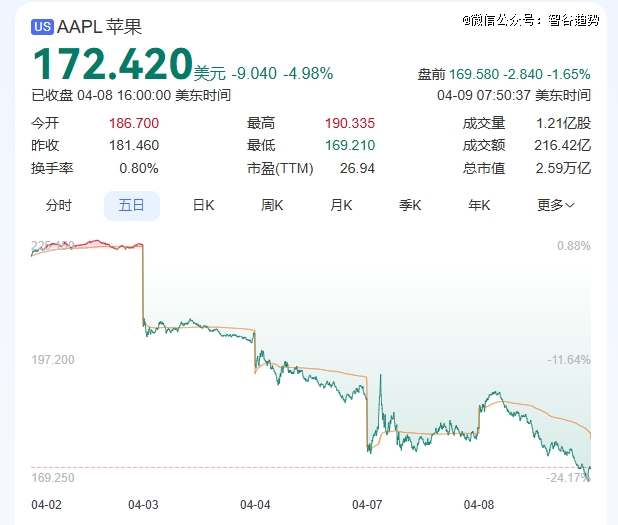This screenshot has width=618, height=525.
Task: Click the AAPL 苹果 stock title
Action: (x=92, y=28)
